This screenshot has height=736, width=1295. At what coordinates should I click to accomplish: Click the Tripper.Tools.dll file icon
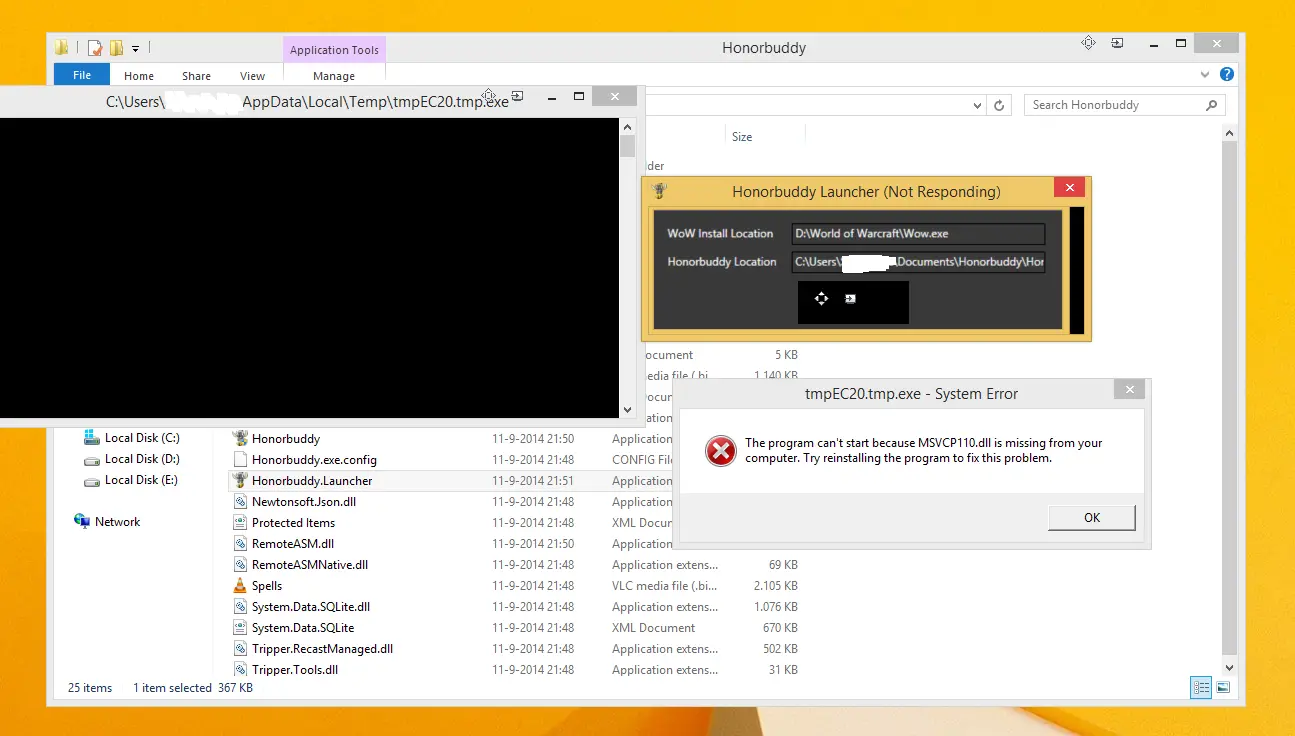(240, 670)
